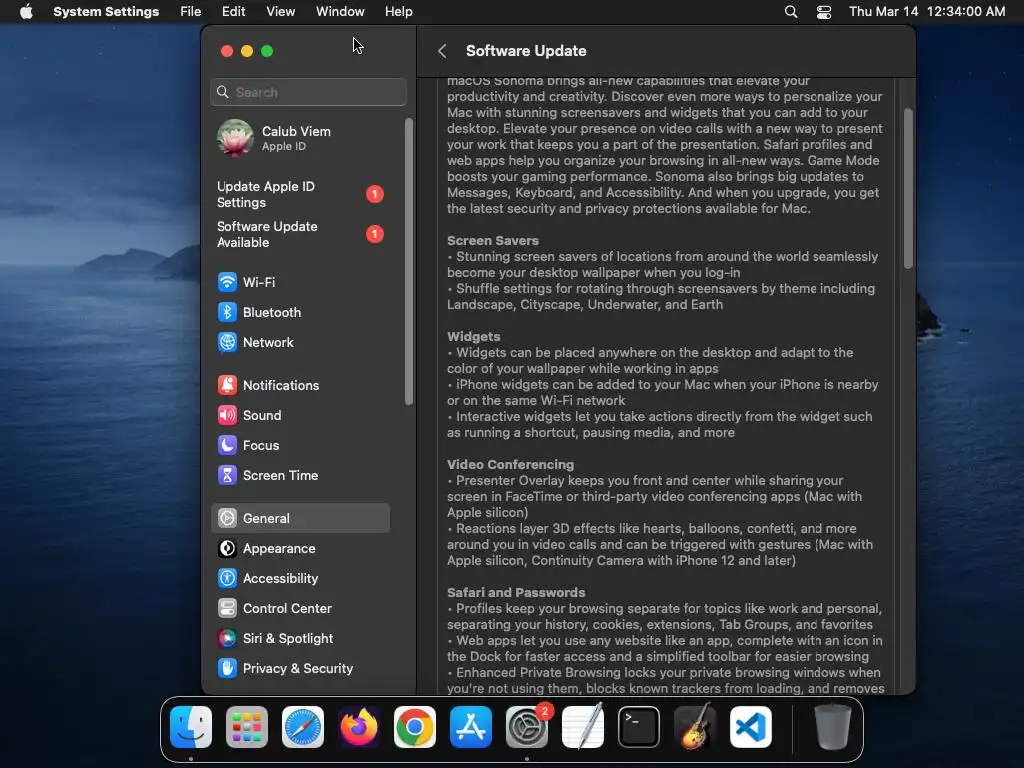Open the View menu

pyautogui.click(x=280, y=12)
